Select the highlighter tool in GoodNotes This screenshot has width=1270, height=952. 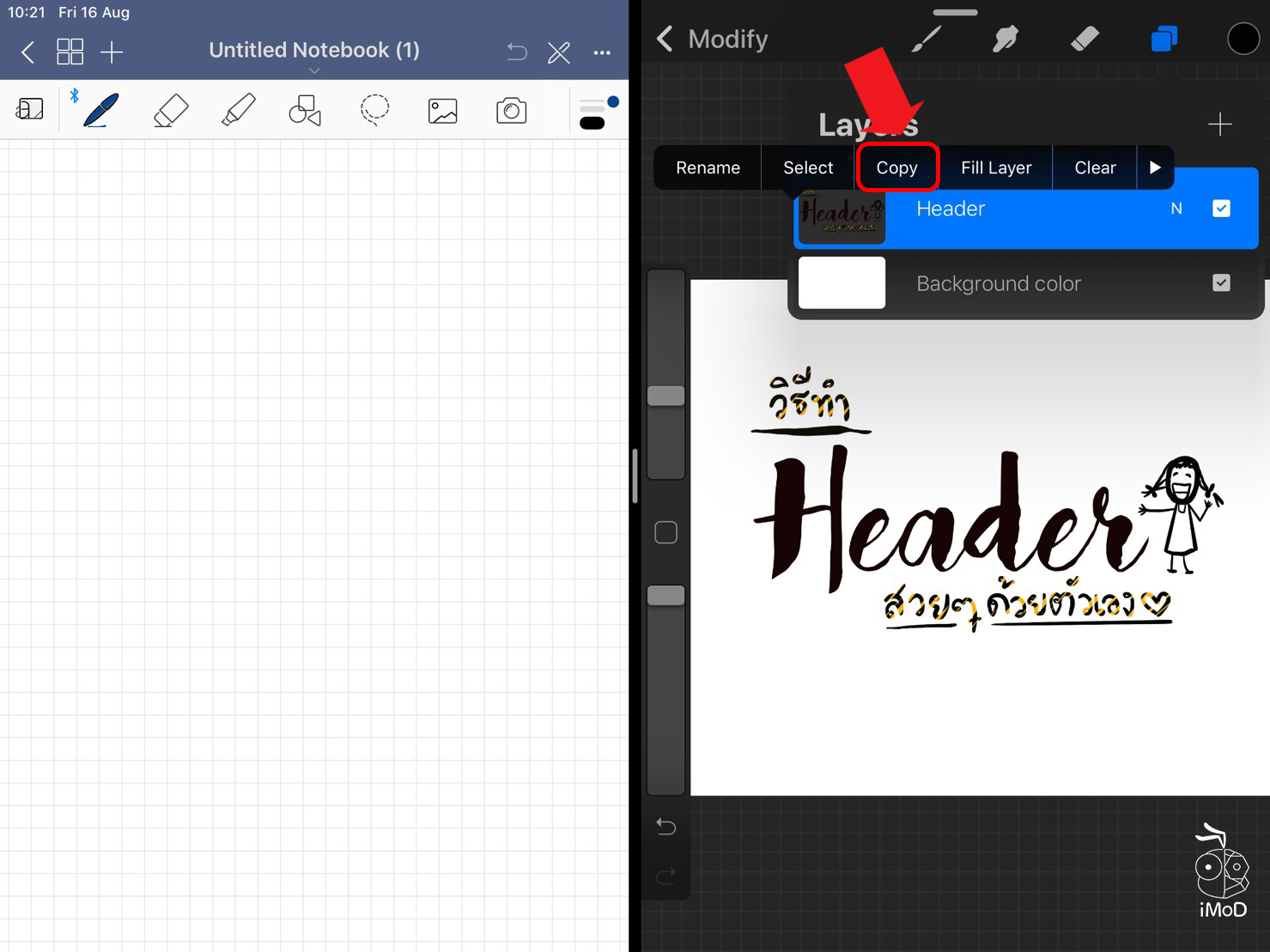tap(238, 110)
